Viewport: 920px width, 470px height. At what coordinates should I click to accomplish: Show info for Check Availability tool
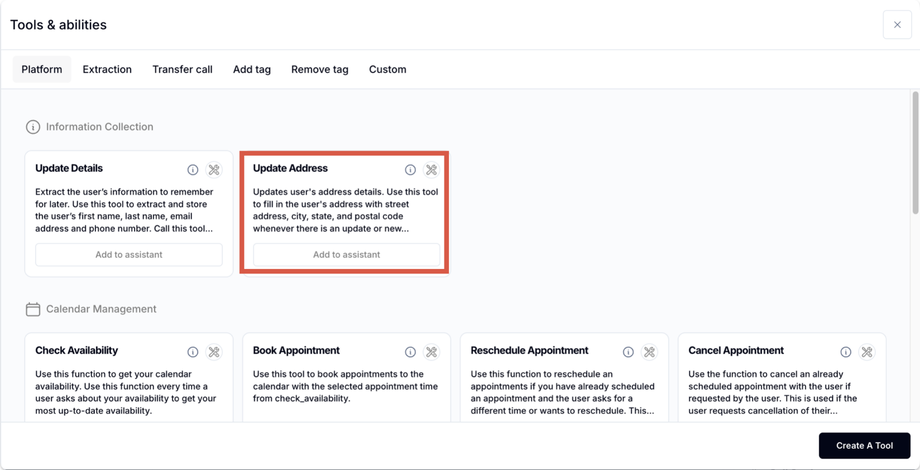[x=193, y=352]
